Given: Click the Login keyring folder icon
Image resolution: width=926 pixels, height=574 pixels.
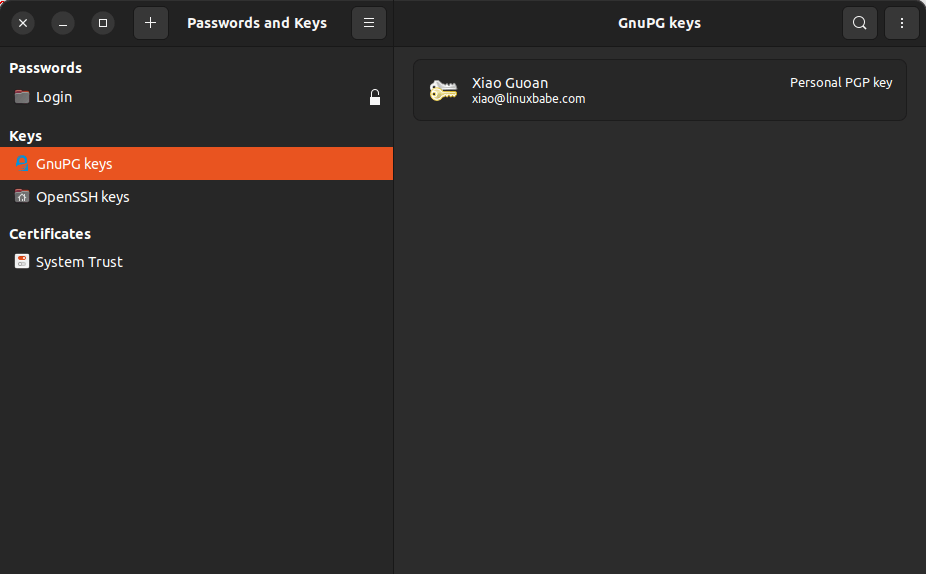Looking at the screenshot, I should coord(22,97).
